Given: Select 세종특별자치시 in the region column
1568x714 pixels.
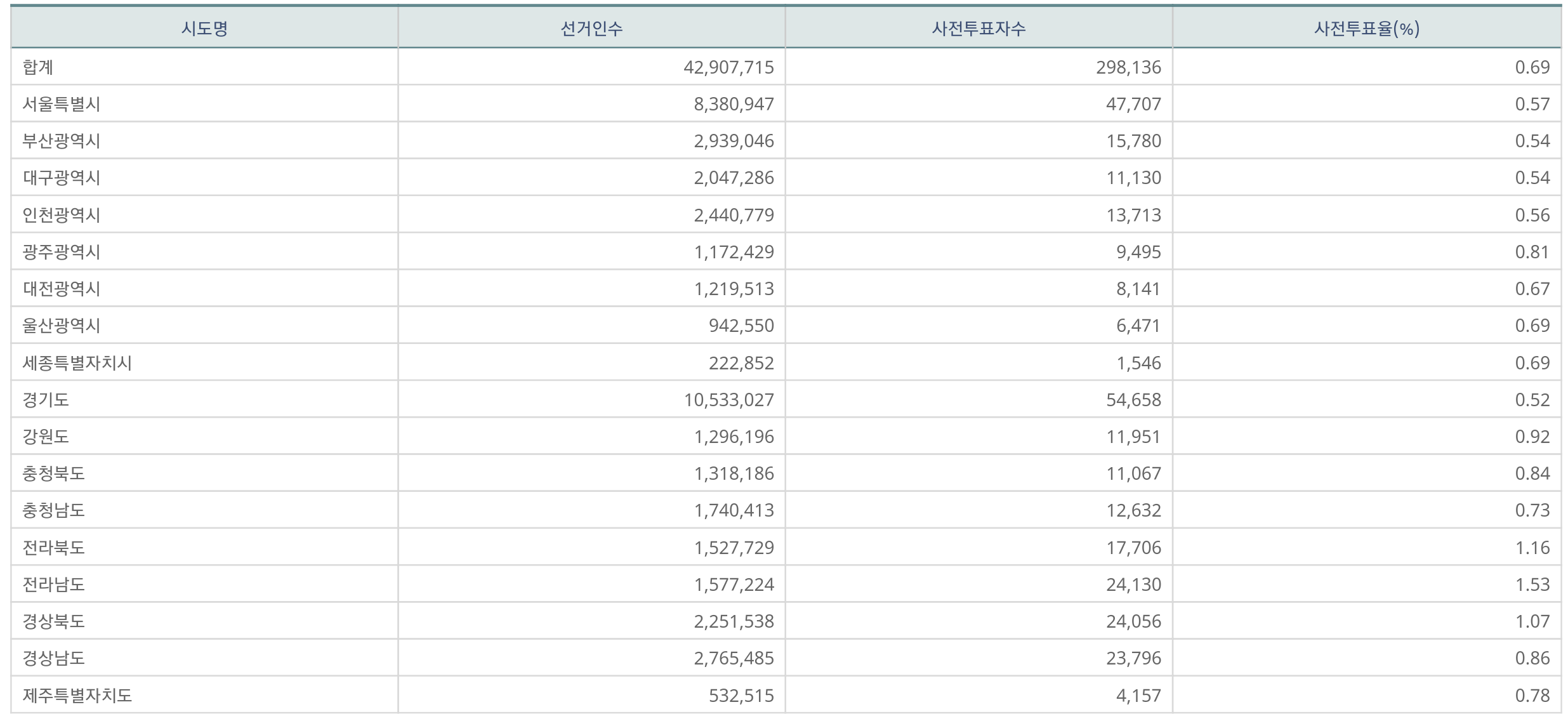Looking at the screenshot, I should (x=77, y=363).
